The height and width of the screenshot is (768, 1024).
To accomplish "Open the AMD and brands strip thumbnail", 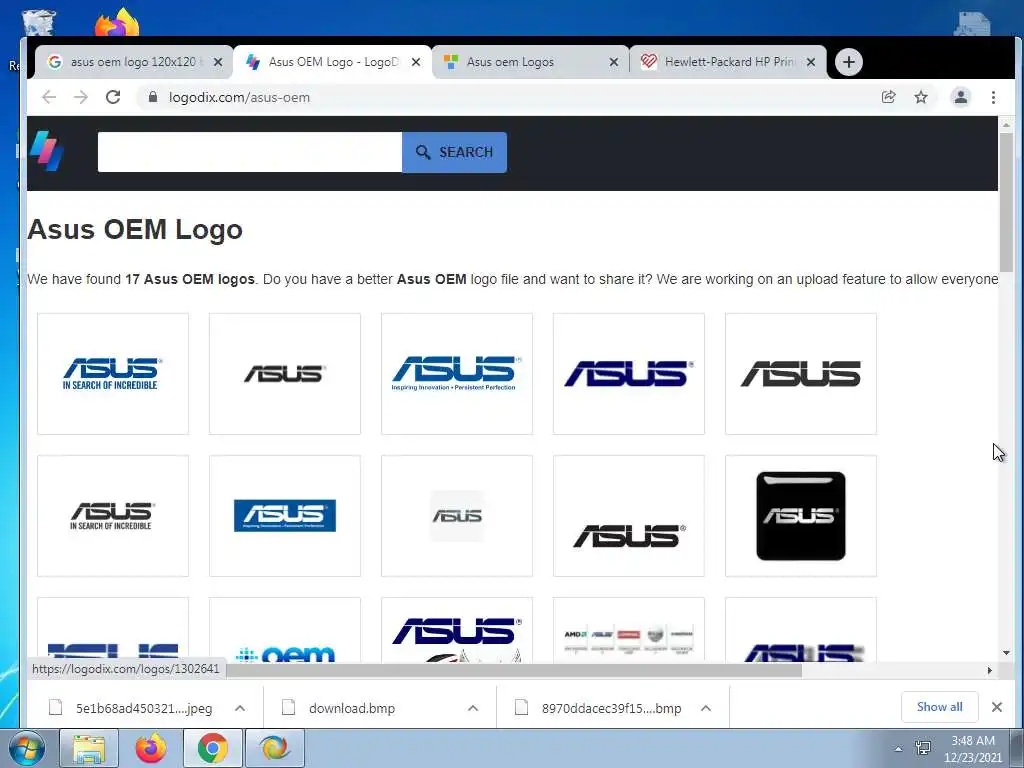I will click(629, 630).
